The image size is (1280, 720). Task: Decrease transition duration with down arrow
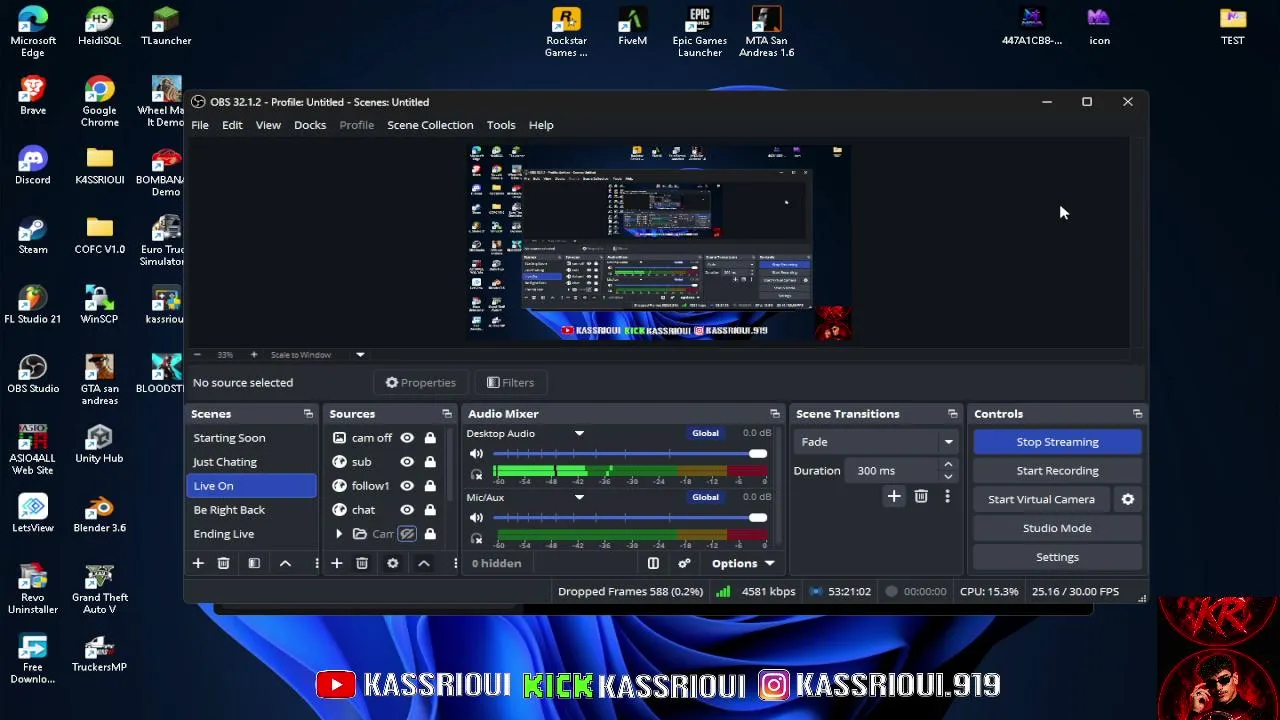tap(948, 477)
